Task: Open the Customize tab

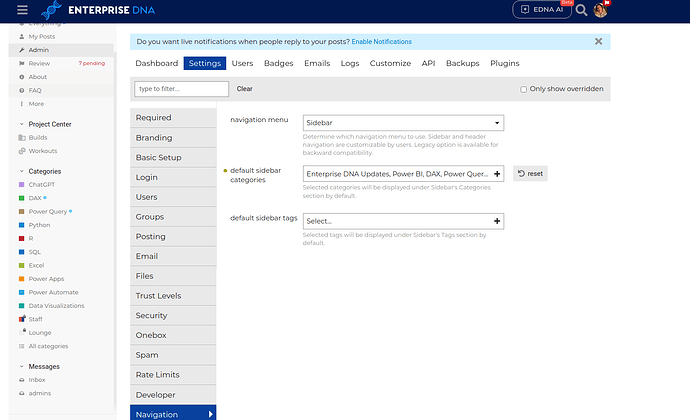Action: click(x=390, y=63)
